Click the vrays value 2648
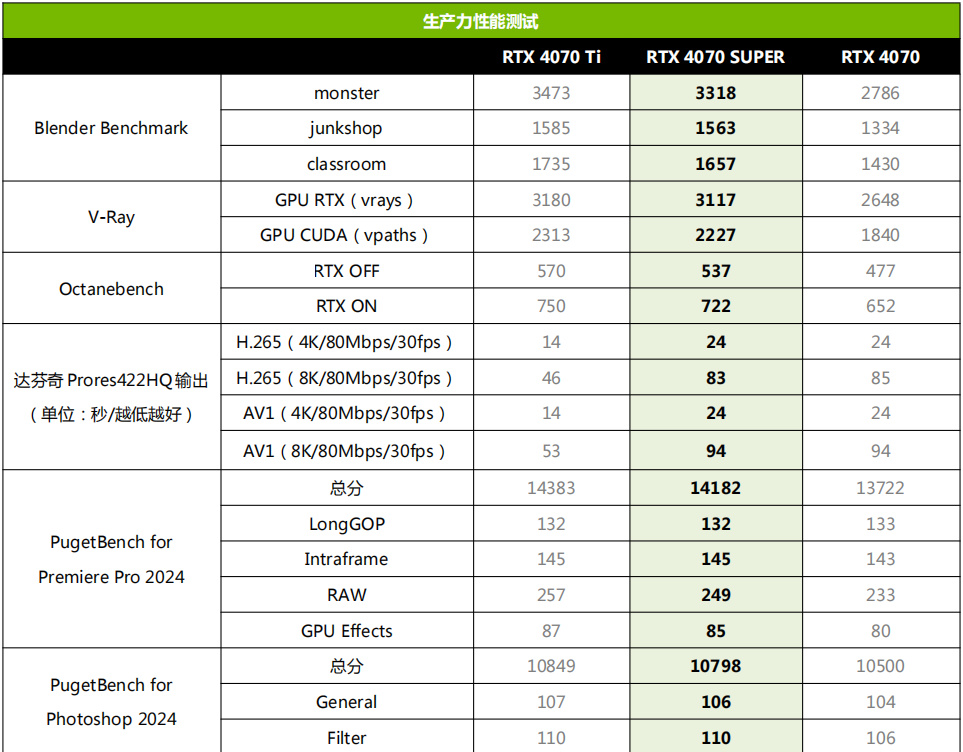This screenshot has height=752, width=963. (880, 200)
